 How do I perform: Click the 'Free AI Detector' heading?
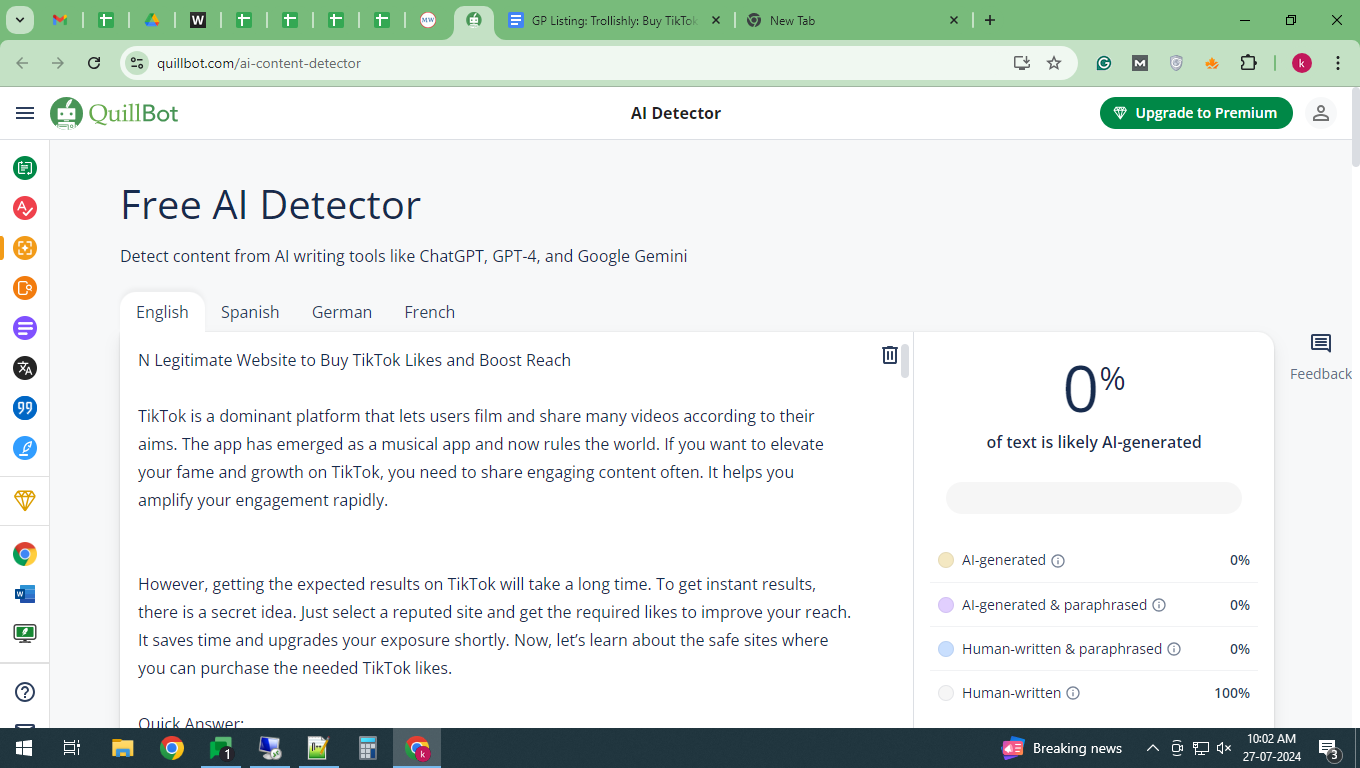pyautogui.click(x=270, y=205)
